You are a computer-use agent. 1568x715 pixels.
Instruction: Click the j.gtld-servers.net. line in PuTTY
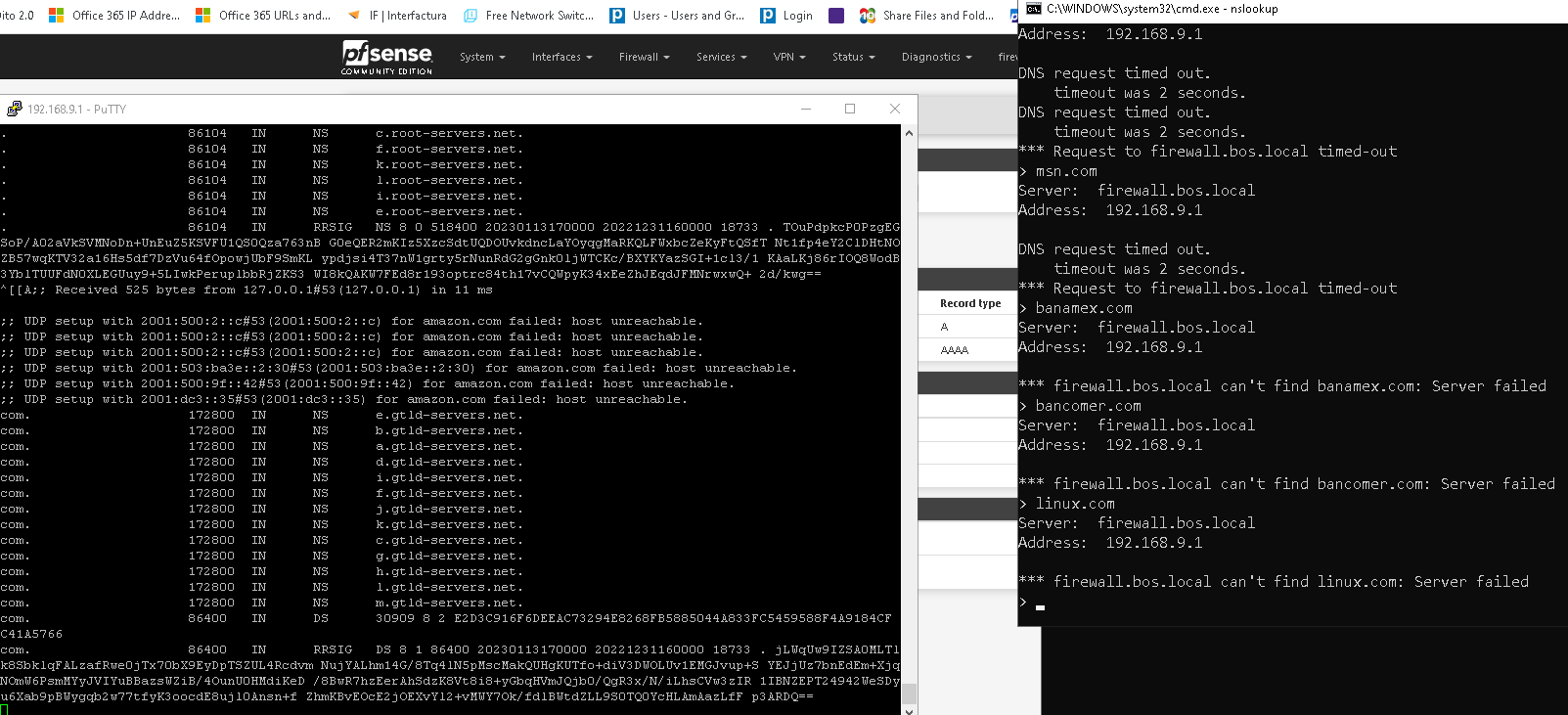262,509
